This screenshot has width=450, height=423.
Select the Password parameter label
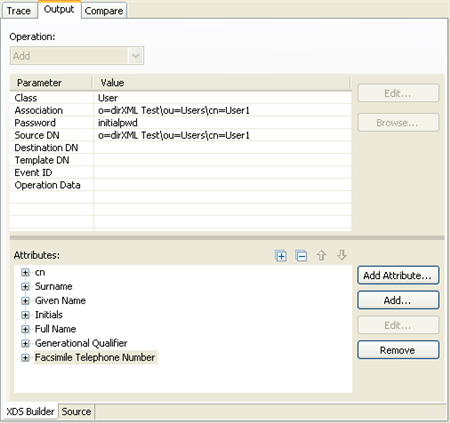click(x=35, y=123)
